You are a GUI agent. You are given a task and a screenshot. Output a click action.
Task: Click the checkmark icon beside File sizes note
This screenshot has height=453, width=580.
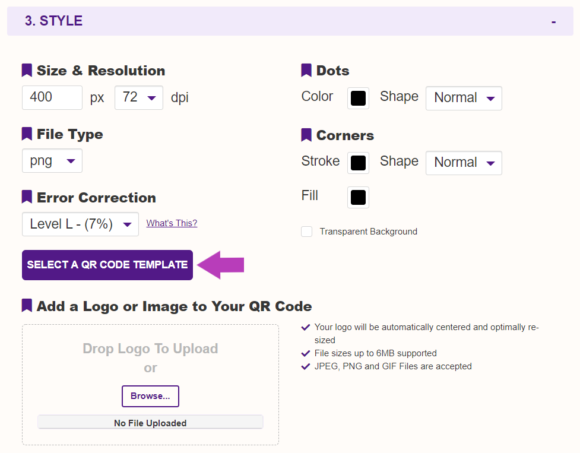point(306,353)
